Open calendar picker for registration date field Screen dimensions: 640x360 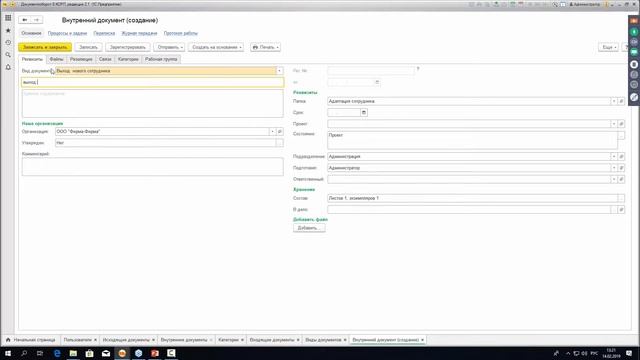(x=377, y=82)
